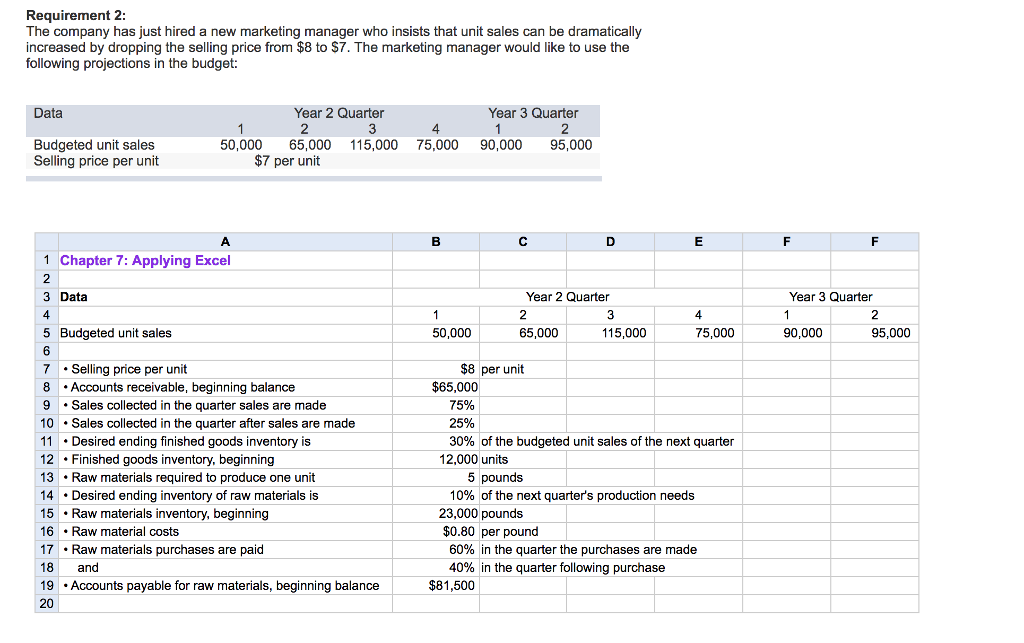Select row 20 header number

tap(46, 604)
